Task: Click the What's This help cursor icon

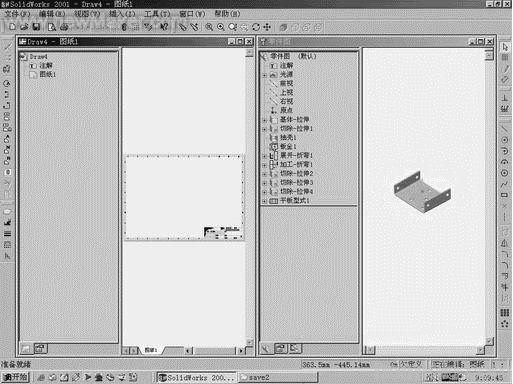Action: [x=164, y=27]
